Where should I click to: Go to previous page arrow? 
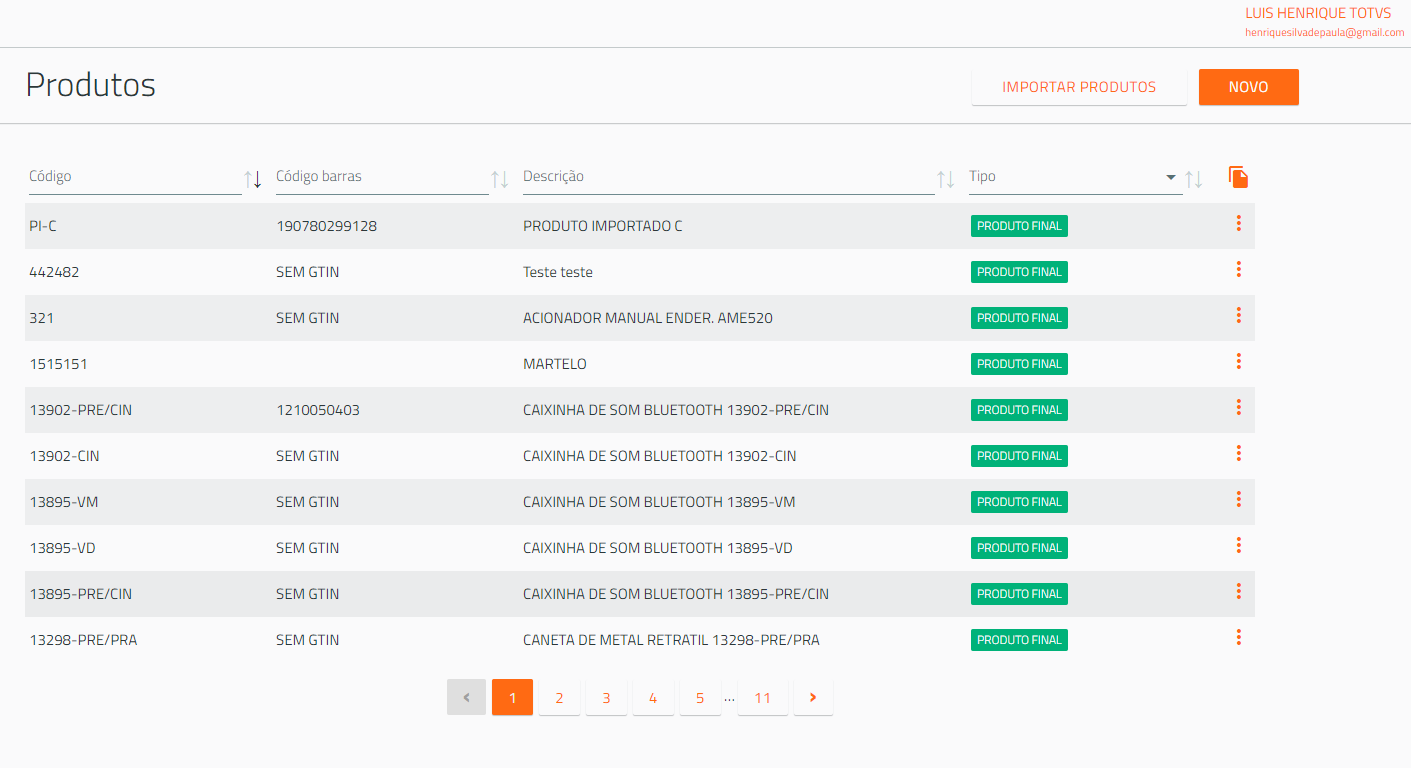[x=466, y=697]
